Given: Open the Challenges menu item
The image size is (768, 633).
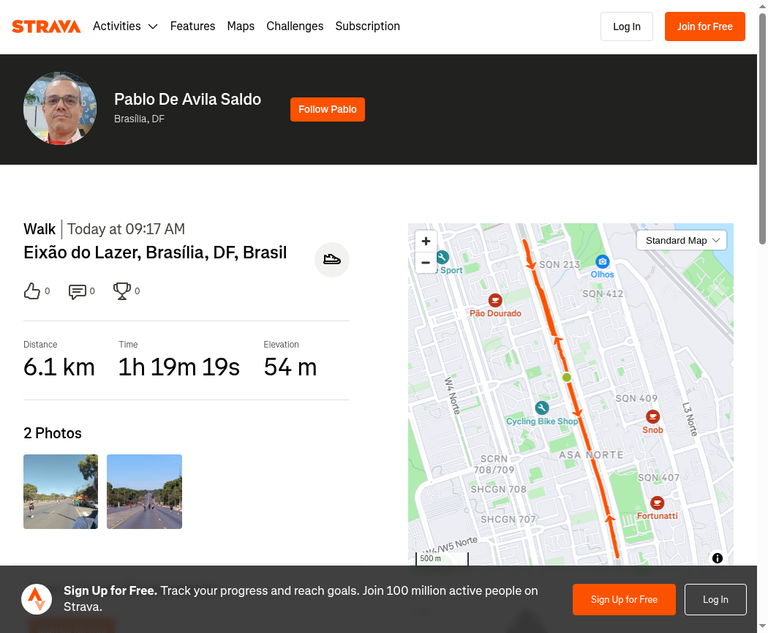Looking at the screenshot, I should (x=295, y=26).
